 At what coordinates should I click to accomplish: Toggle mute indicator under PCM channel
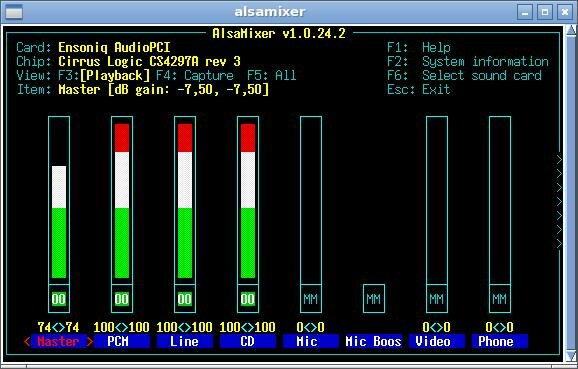point(122,299)
